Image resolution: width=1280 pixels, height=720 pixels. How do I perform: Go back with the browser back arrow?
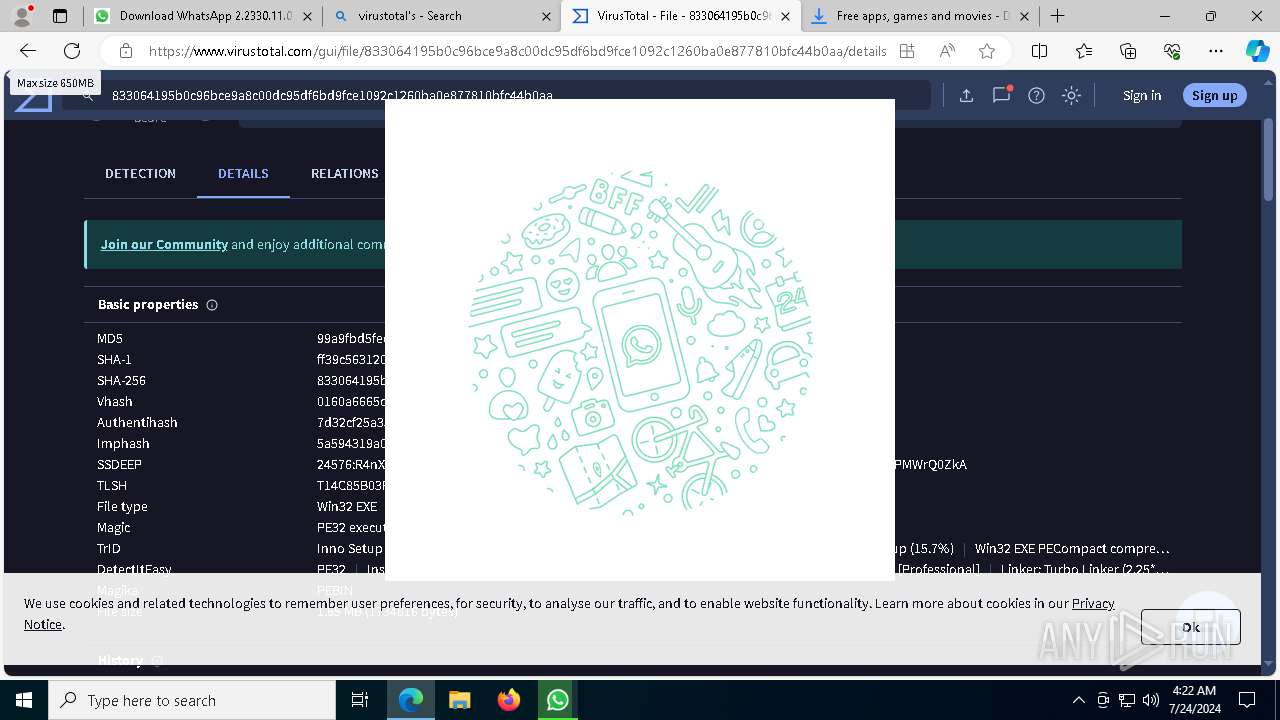point(28,51)
